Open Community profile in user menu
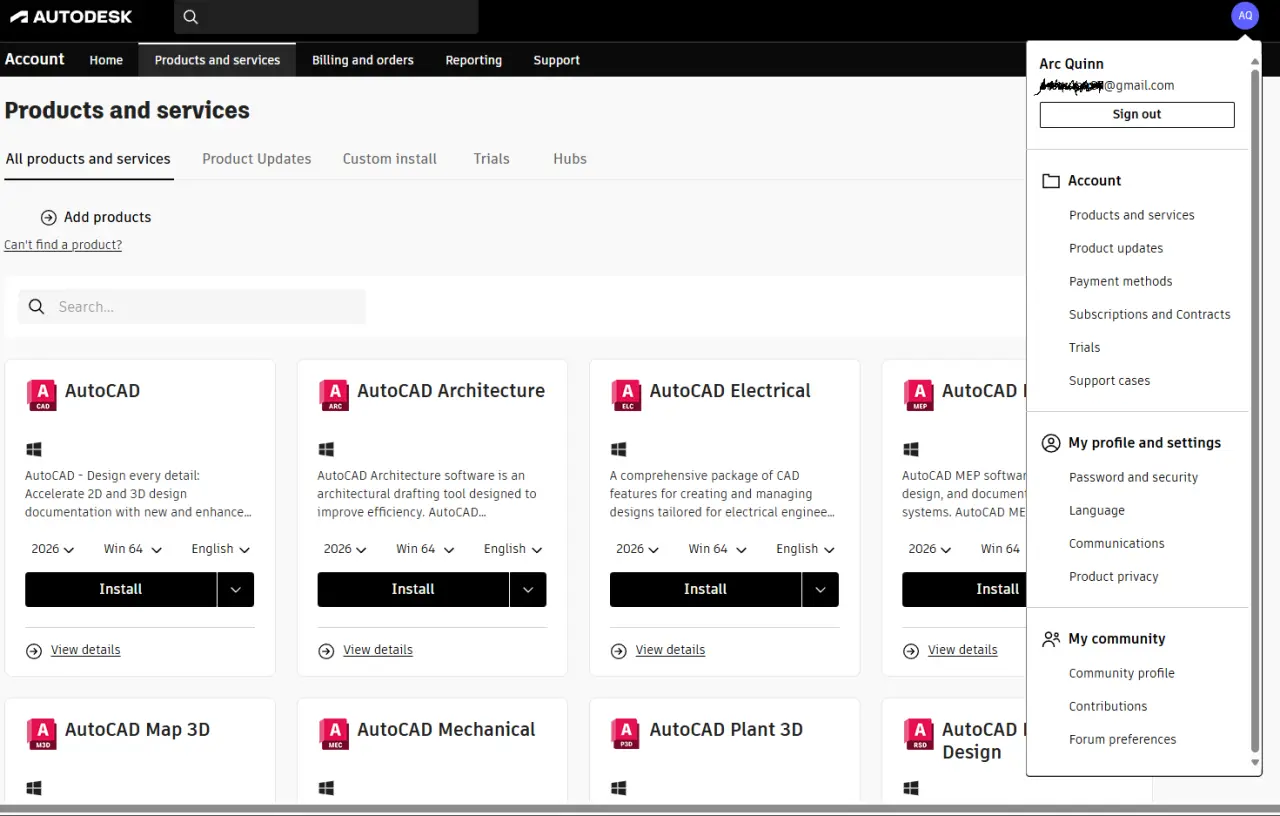The image size is (1280, 816). click(x=1122, y=674)
